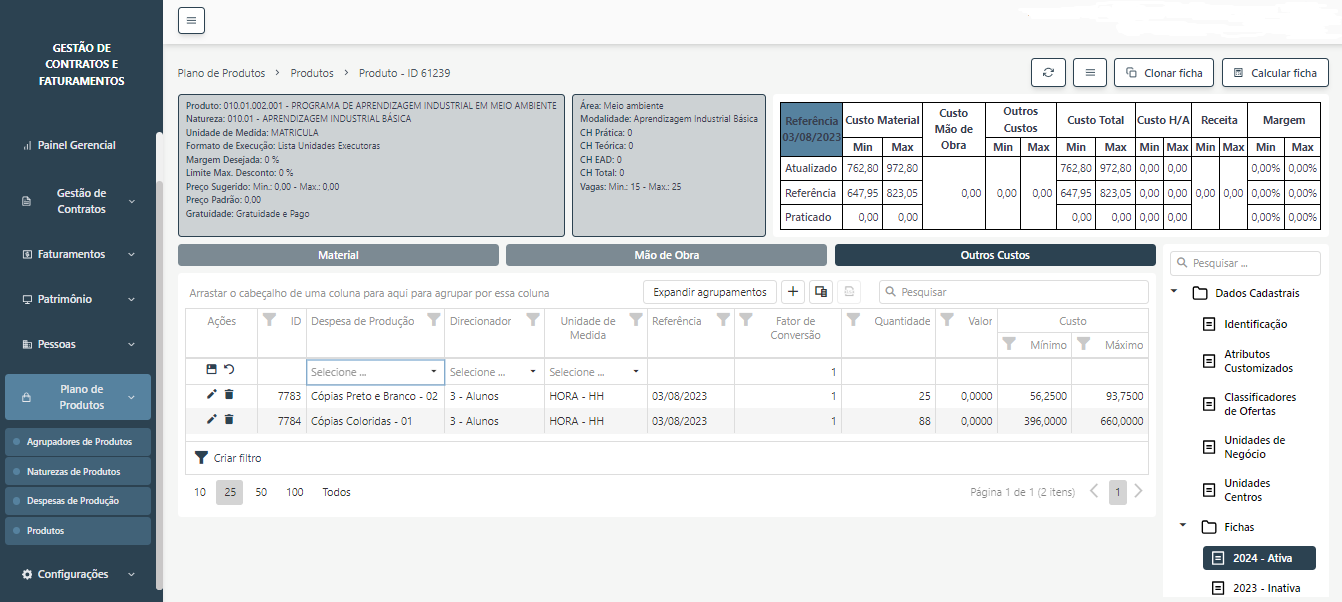Switch to the Mão de Obra tab

666,255
